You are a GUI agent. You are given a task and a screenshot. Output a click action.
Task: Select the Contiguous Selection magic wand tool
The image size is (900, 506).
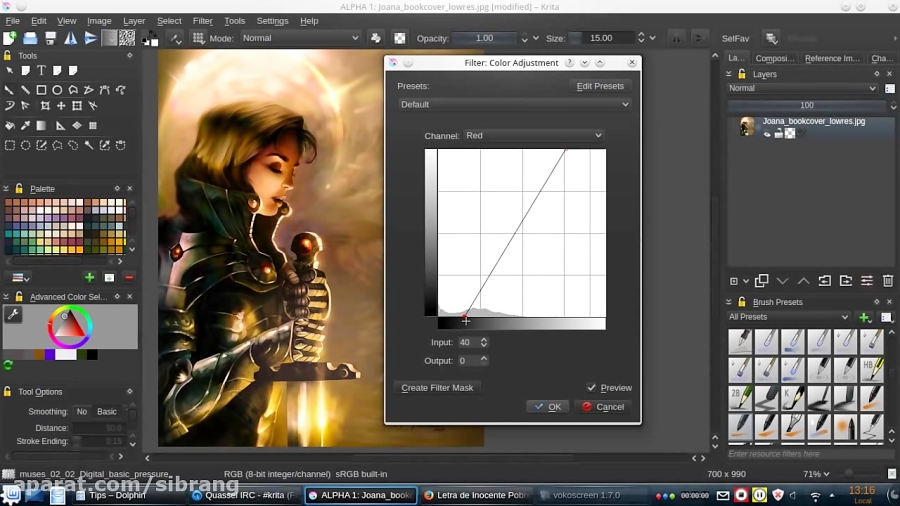pyautogui.click(x=89, y=145)
